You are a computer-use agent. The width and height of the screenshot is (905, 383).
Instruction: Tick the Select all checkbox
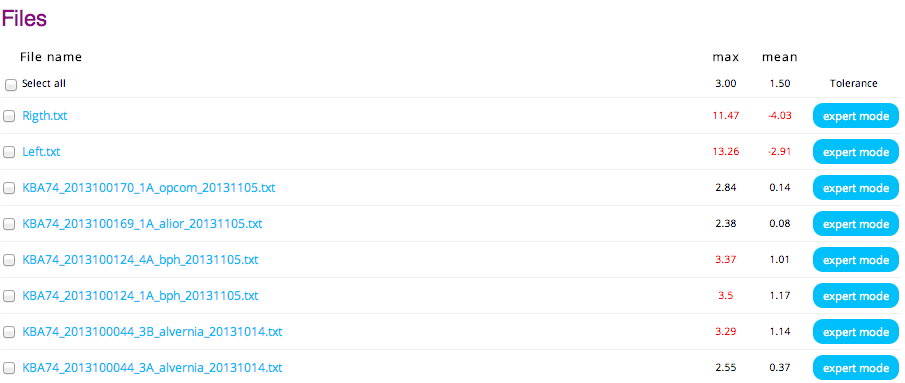pyautogui.click(x=10, y=85)
